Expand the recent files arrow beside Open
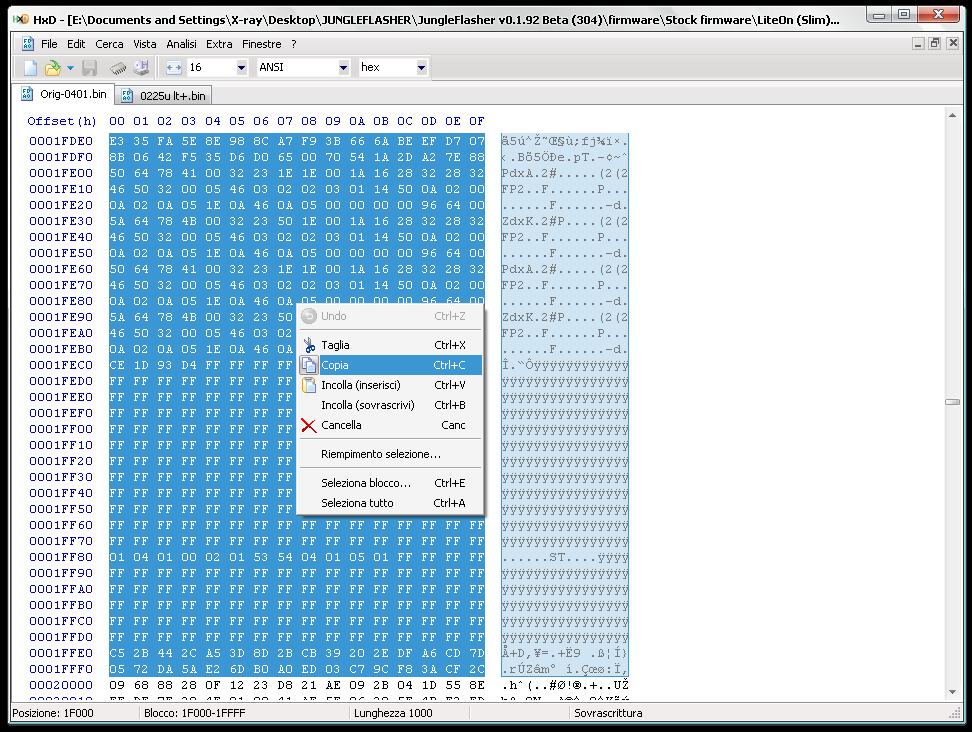 70,68
